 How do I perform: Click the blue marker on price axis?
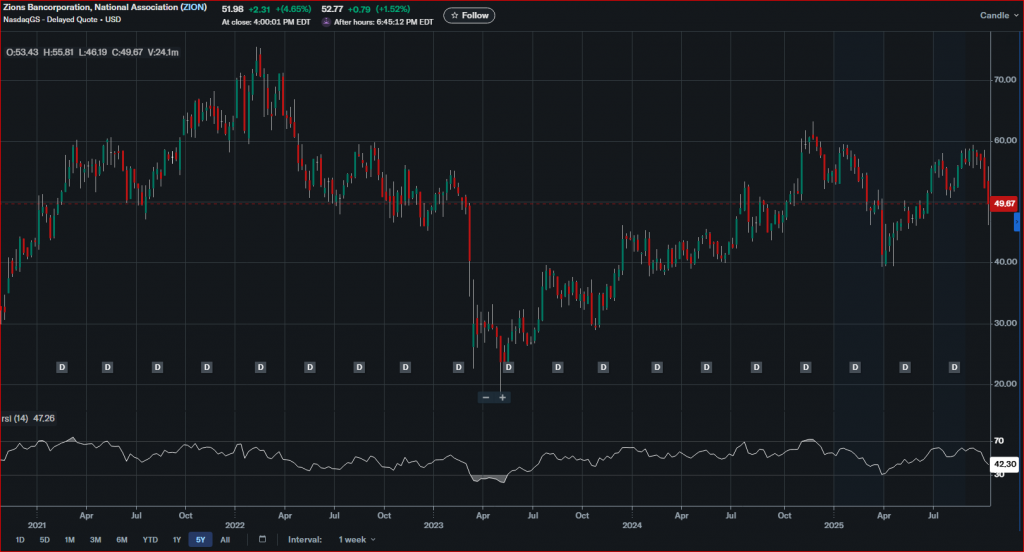pos(1017,222)
